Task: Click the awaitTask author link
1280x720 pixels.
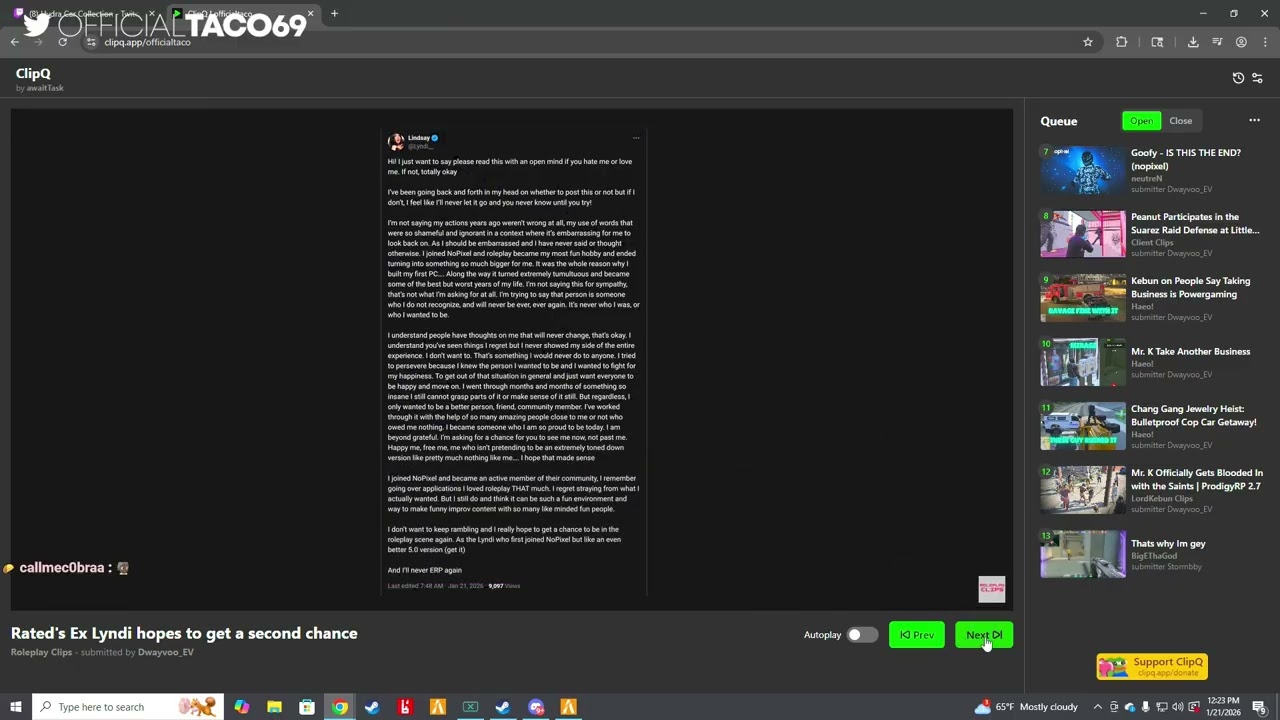Action: pyautogui.click(x=45, y=88)
